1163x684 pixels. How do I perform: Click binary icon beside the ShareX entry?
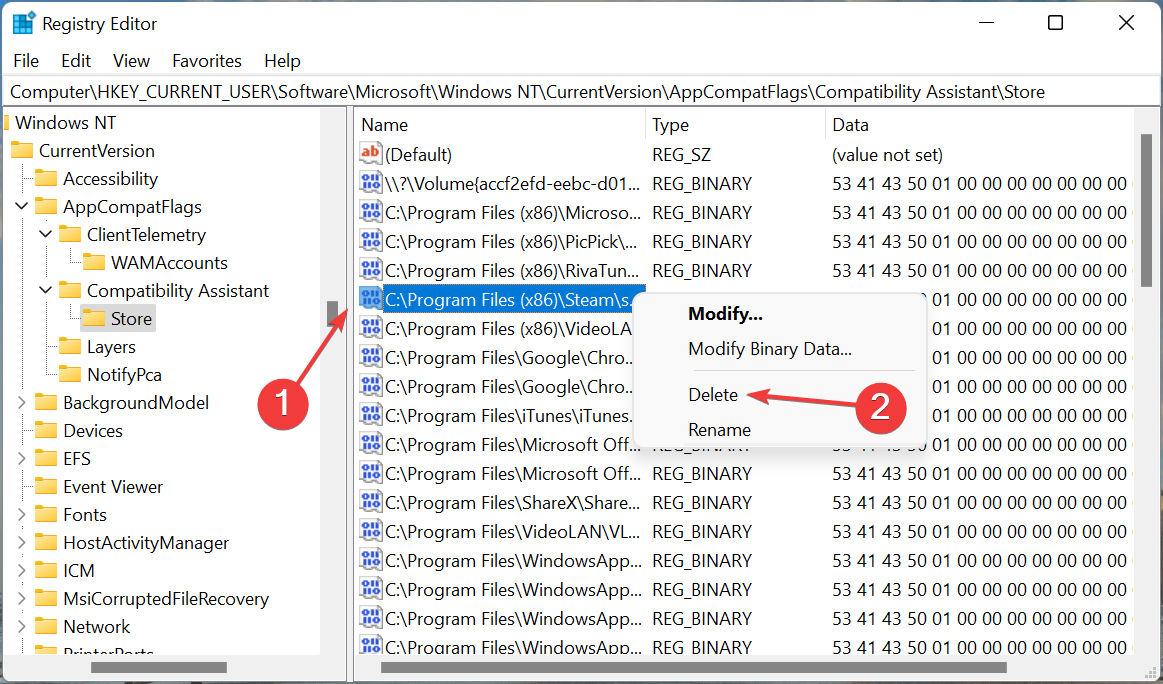(370, 502)
